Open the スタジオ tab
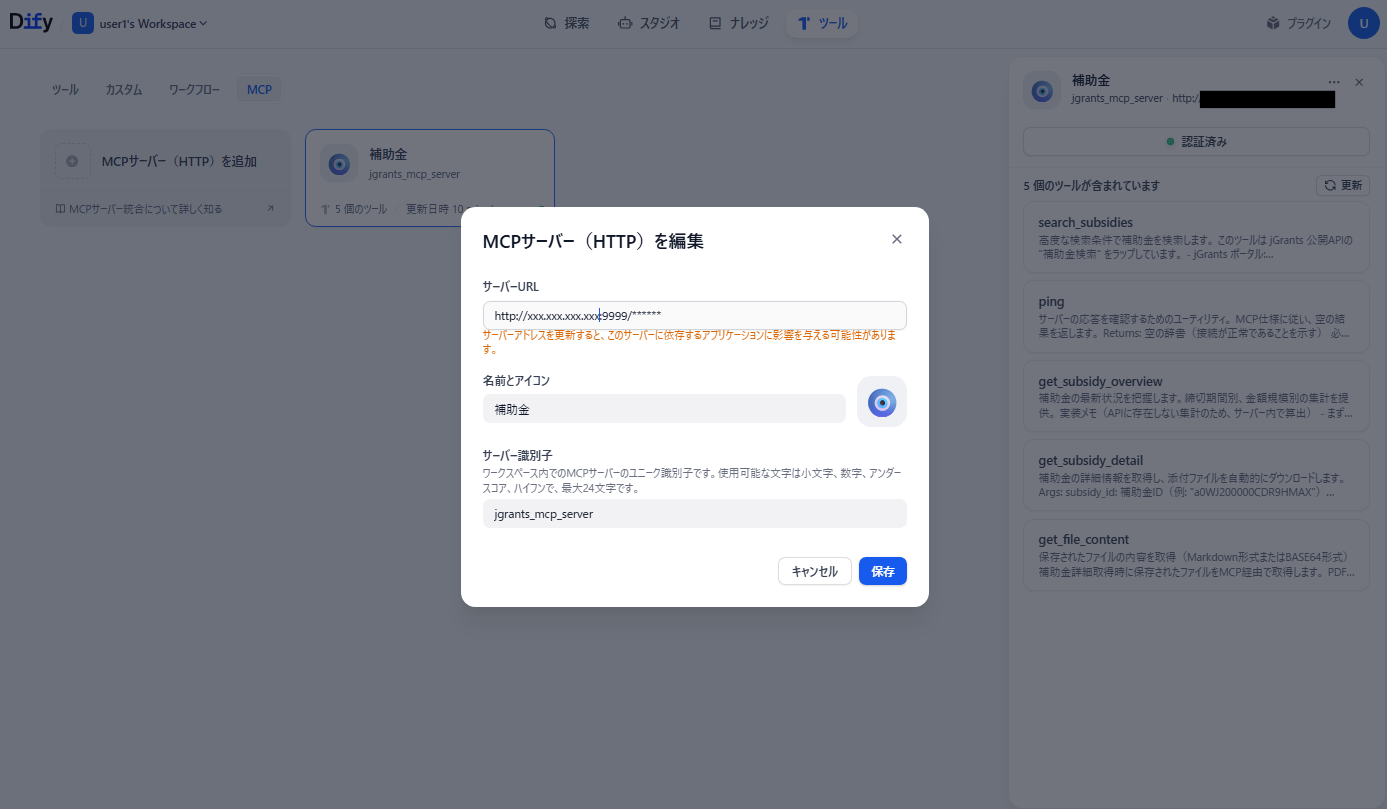The height and width of the screenshot is (809, 1387). [649, 23]
